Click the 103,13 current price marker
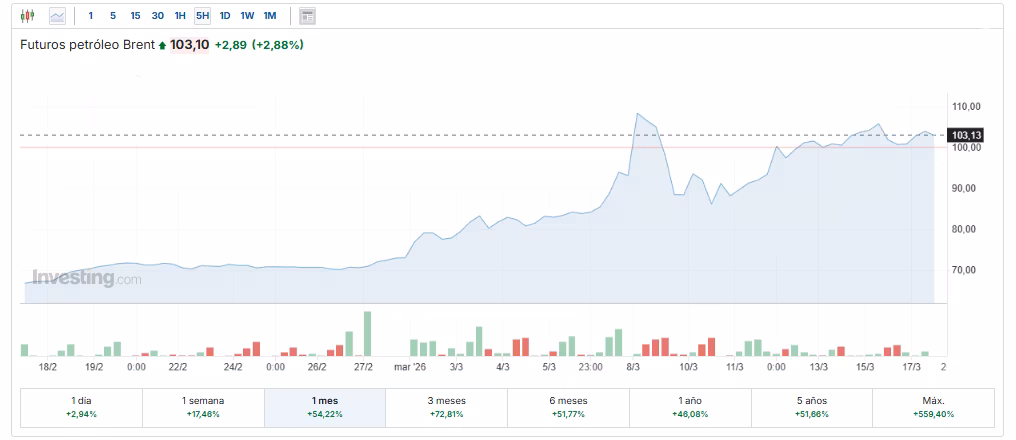The height and width of the screenshot is (440, 1016). coord(965,135)
